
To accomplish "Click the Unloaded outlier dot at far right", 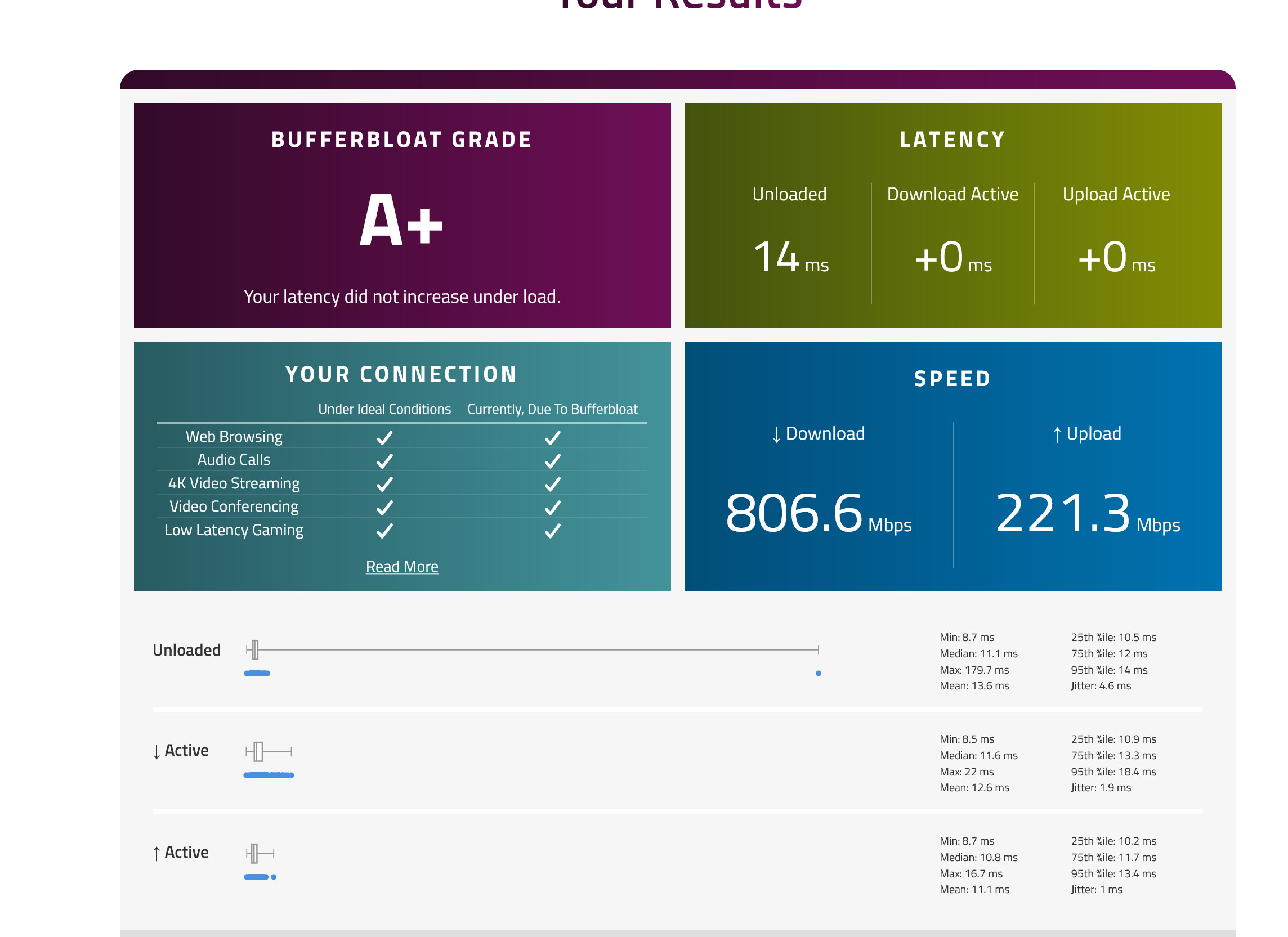I will 818,673.
